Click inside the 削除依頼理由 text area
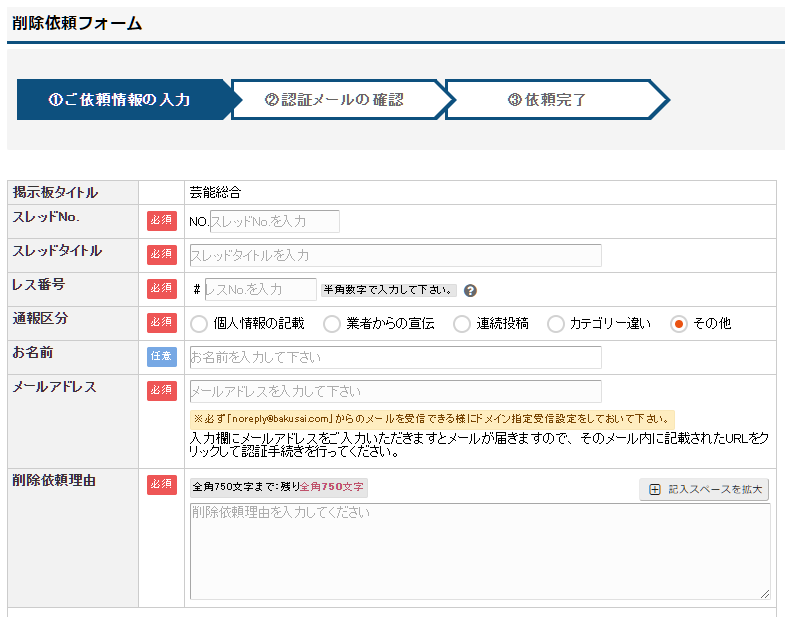Viewport: 785px width, 617px height. 479,550
